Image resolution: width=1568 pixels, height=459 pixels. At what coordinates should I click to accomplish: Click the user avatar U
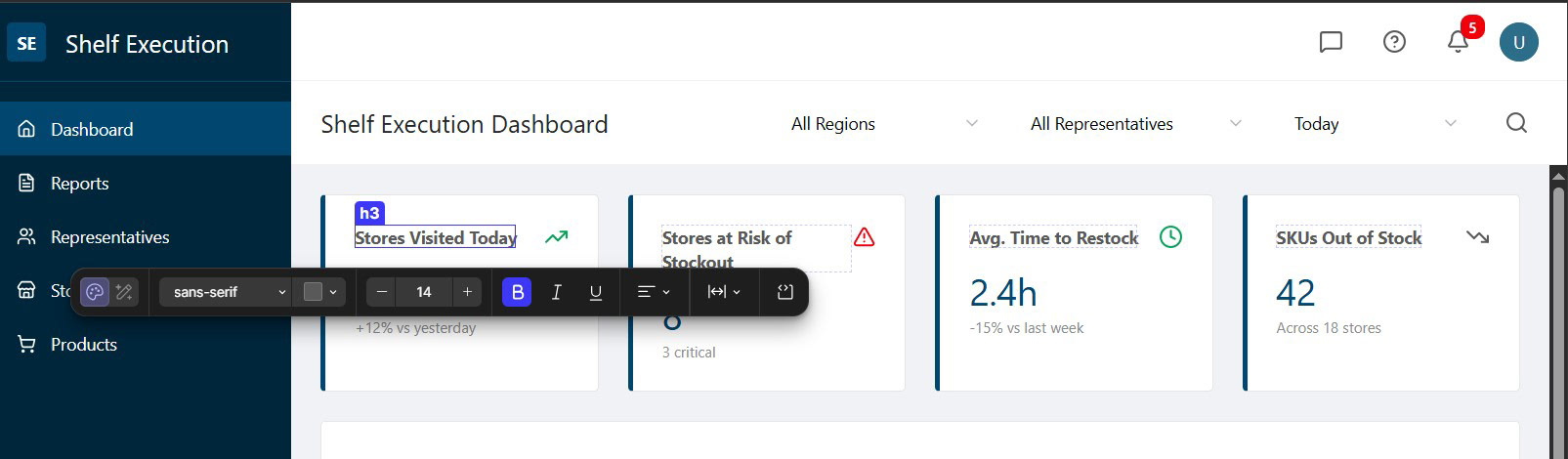1518,42
